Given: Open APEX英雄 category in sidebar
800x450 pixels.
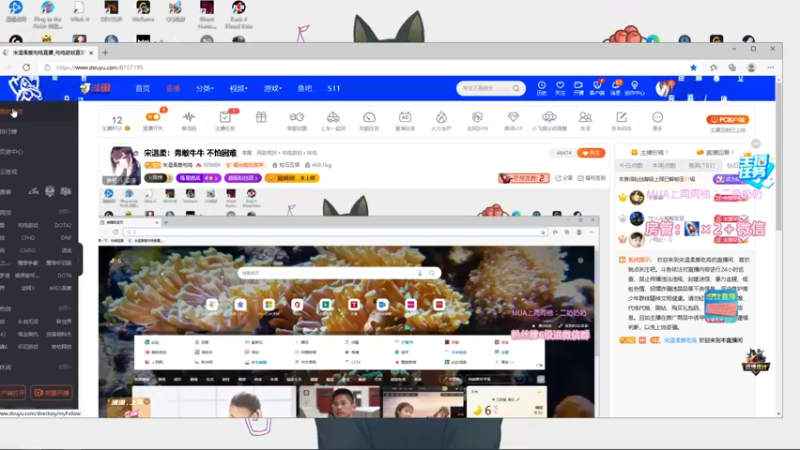Looking at the screenshot, I should tap(60, 288).
